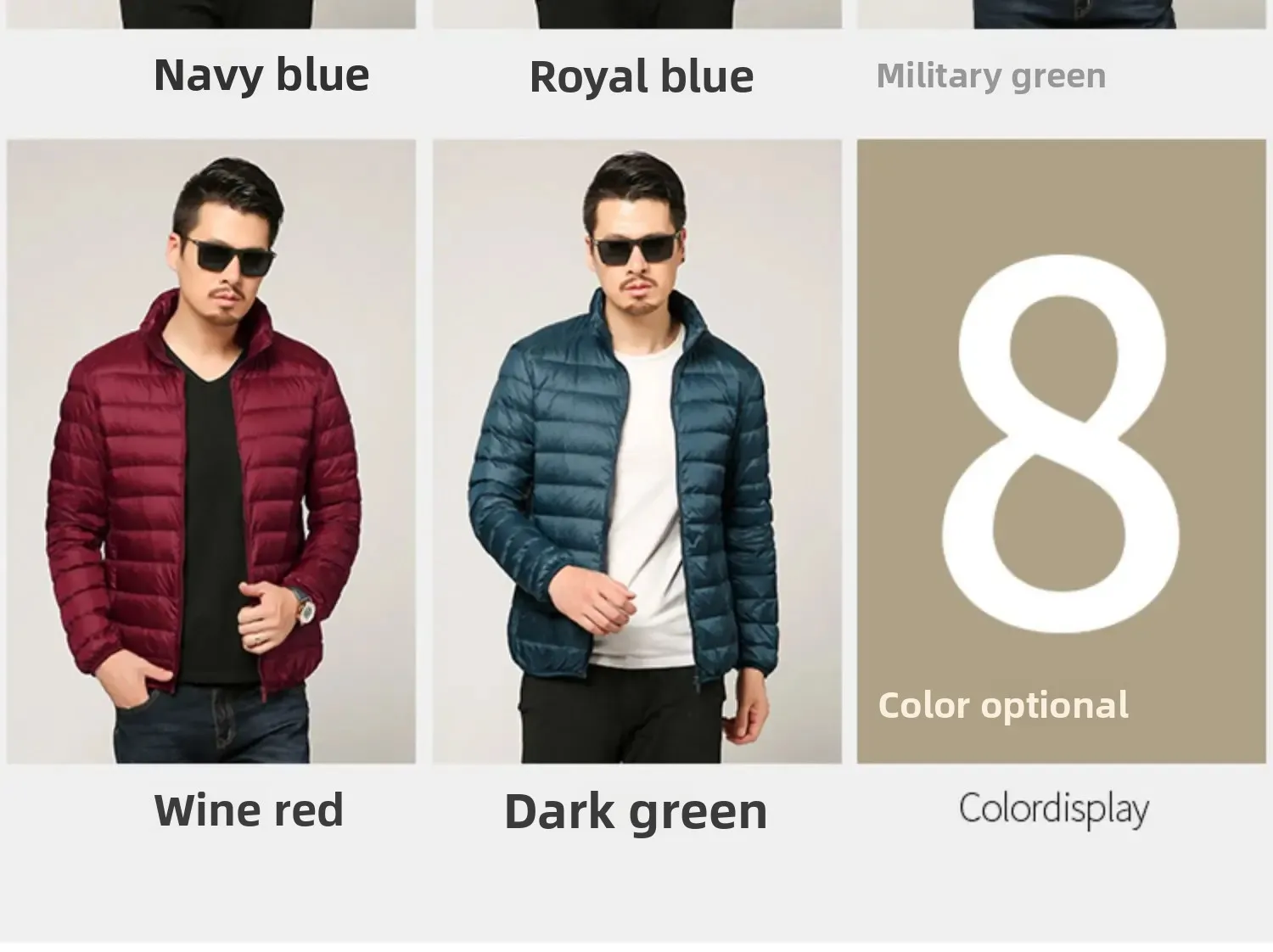Viewport: 1273px width, 952px height.
Task: Select the Dark green jacket photo
Action: tap(637, 451)
